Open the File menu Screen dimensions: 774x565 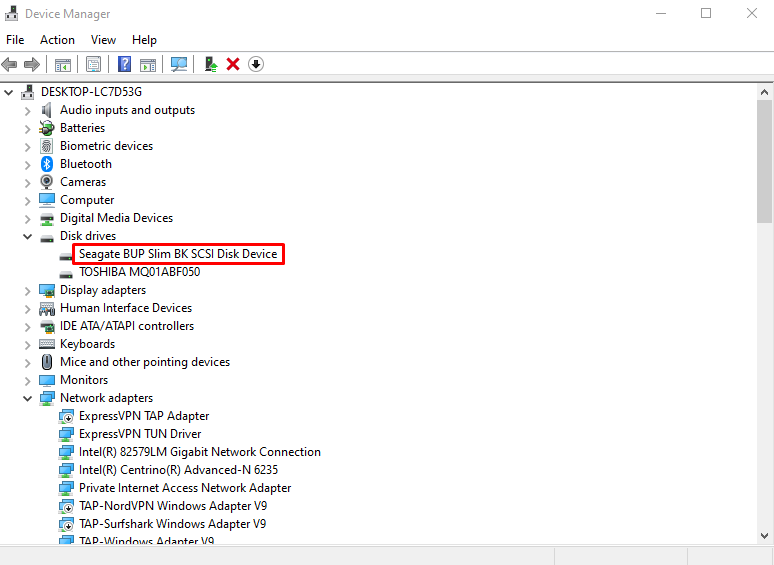[x=15, y=40]
